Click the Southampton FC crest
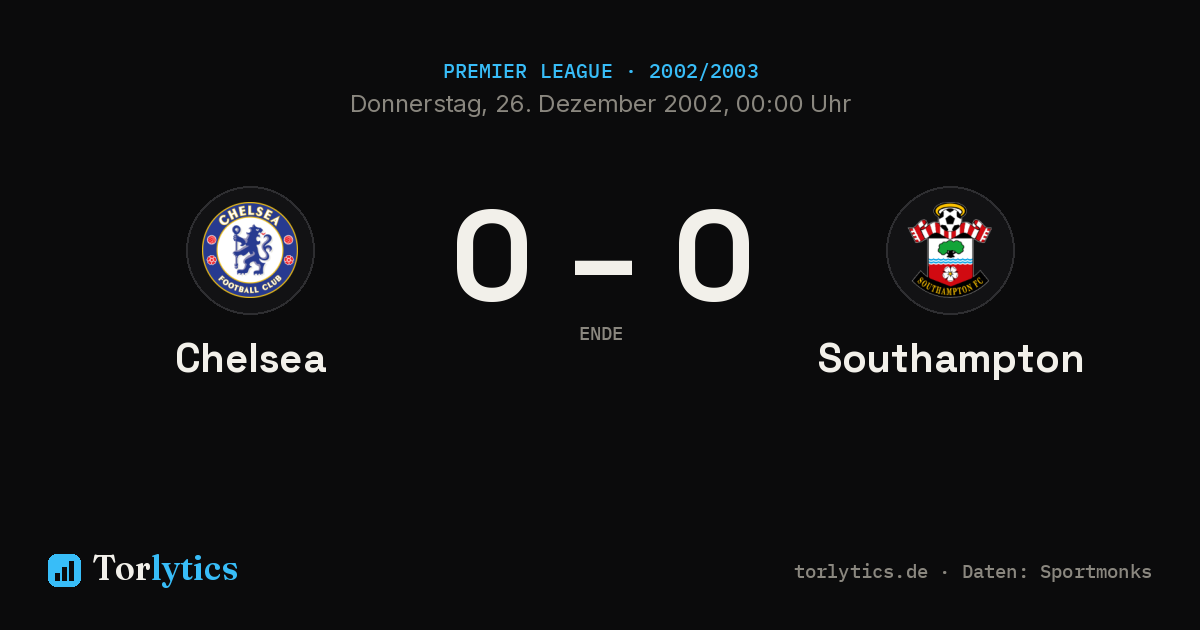Screen dimensions: 1200x630 [x=950, y=250]
